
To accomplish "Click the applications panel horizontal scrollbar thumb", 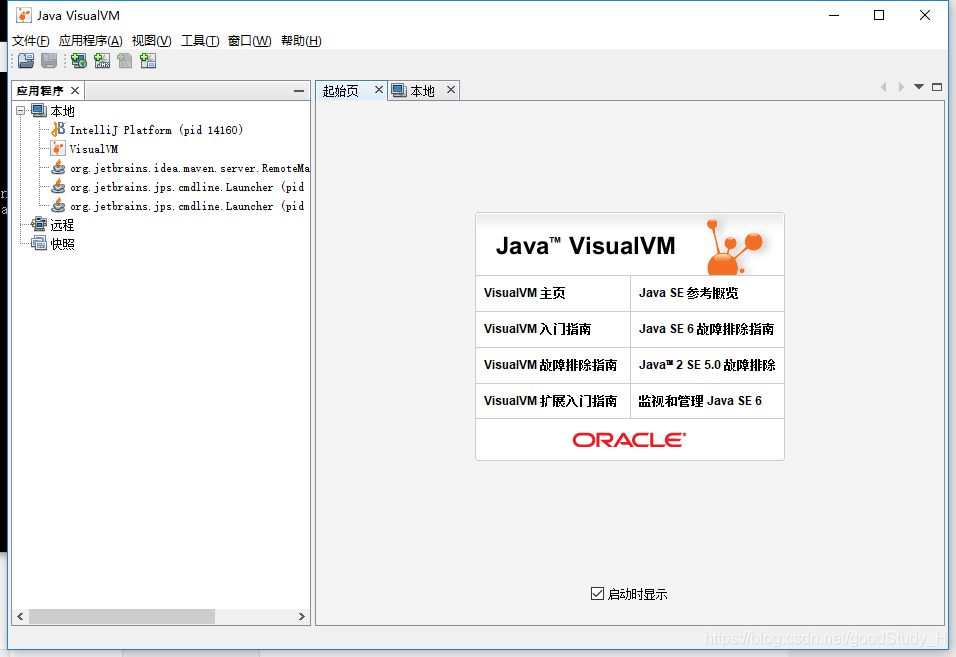I will (122, 616).
